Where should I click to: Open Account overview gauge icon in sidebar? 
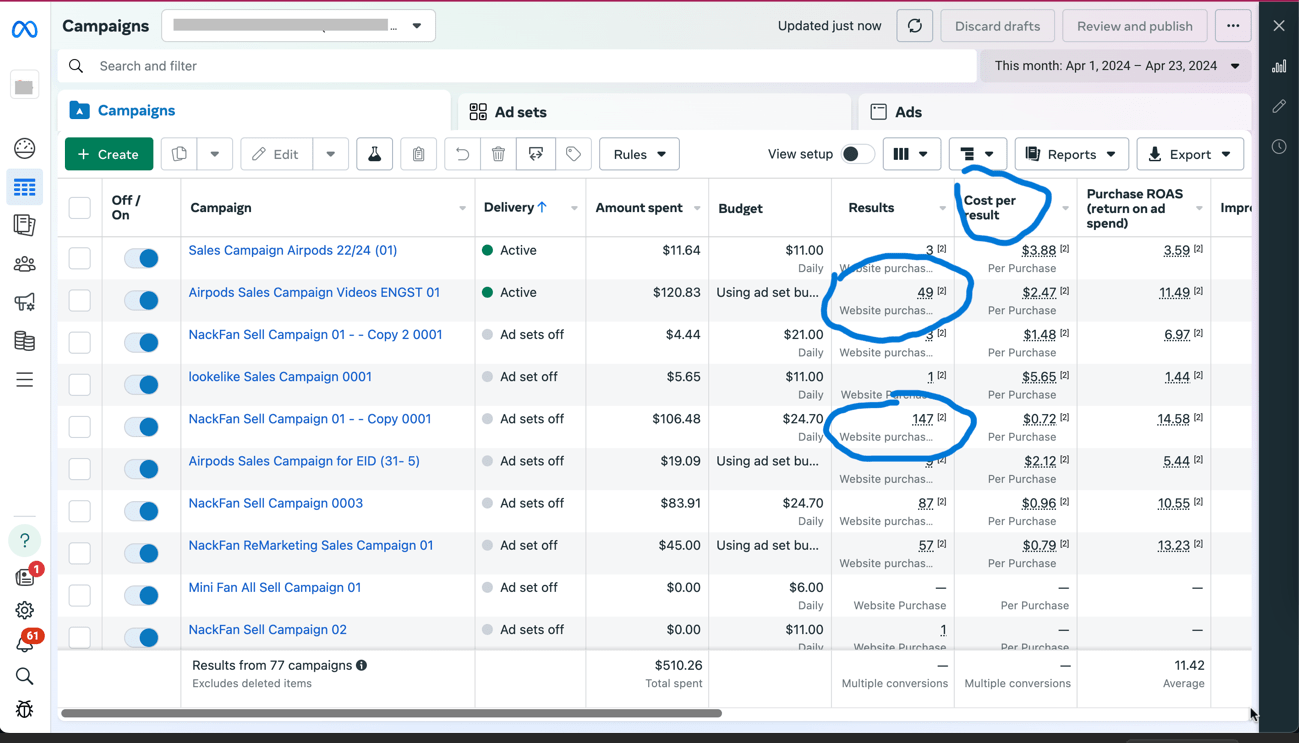pos(24,148)
